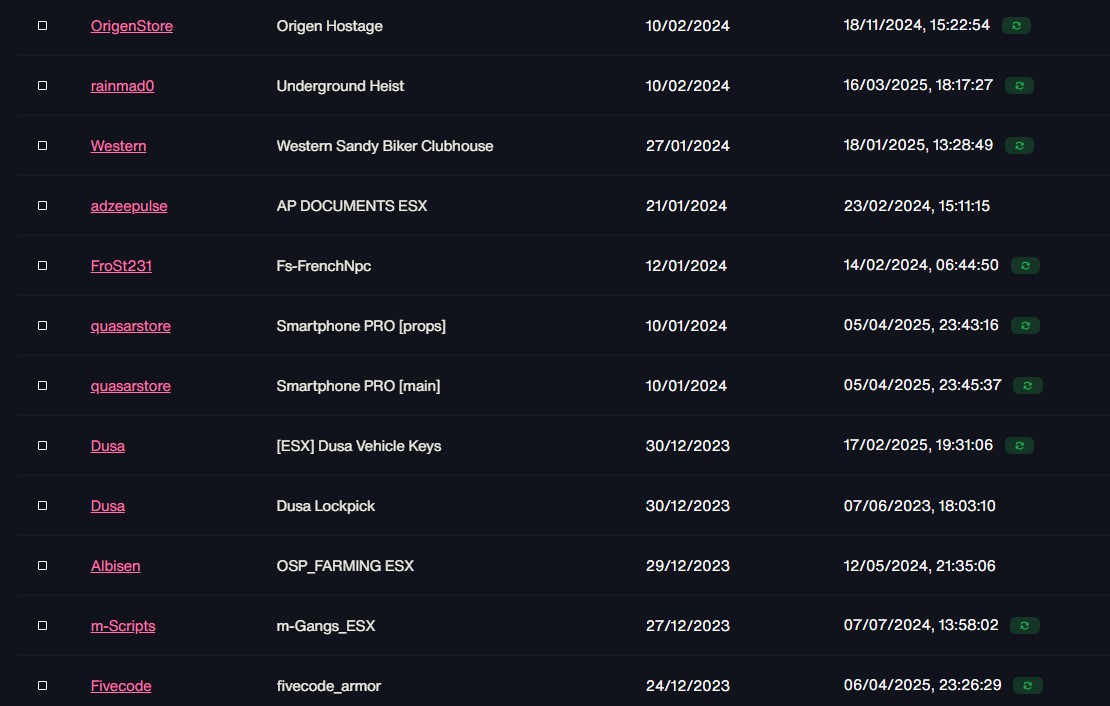
Task: Click the refresh icon beside Fs-FrenchNpc date
Action: tap(1025, 266)
